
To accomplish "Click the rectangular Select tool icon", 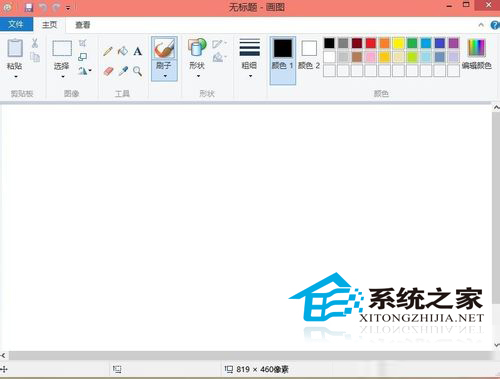I will (62, 48).
